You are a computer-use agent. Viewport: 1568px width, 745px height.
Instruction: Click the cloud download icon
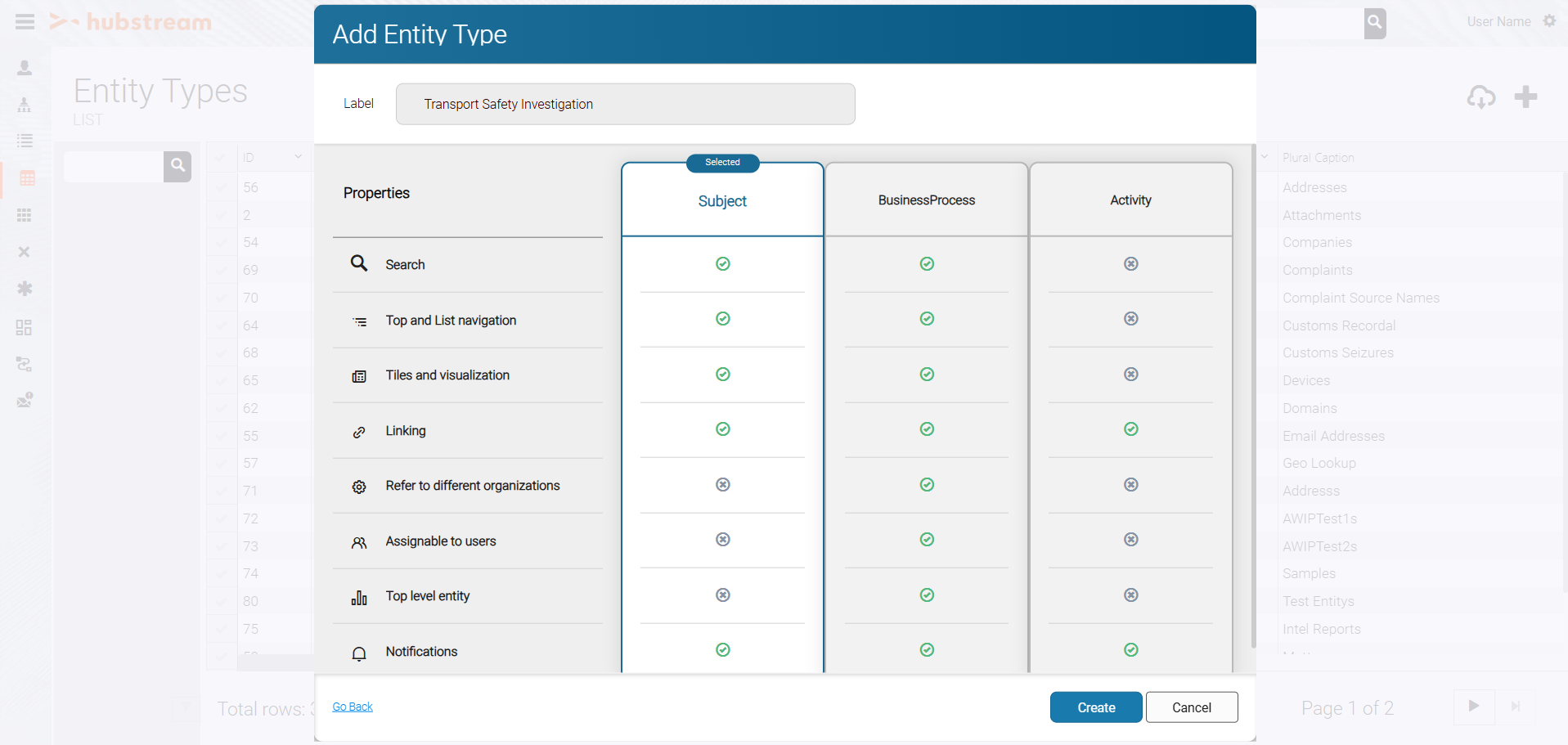tap(1480, 97)
